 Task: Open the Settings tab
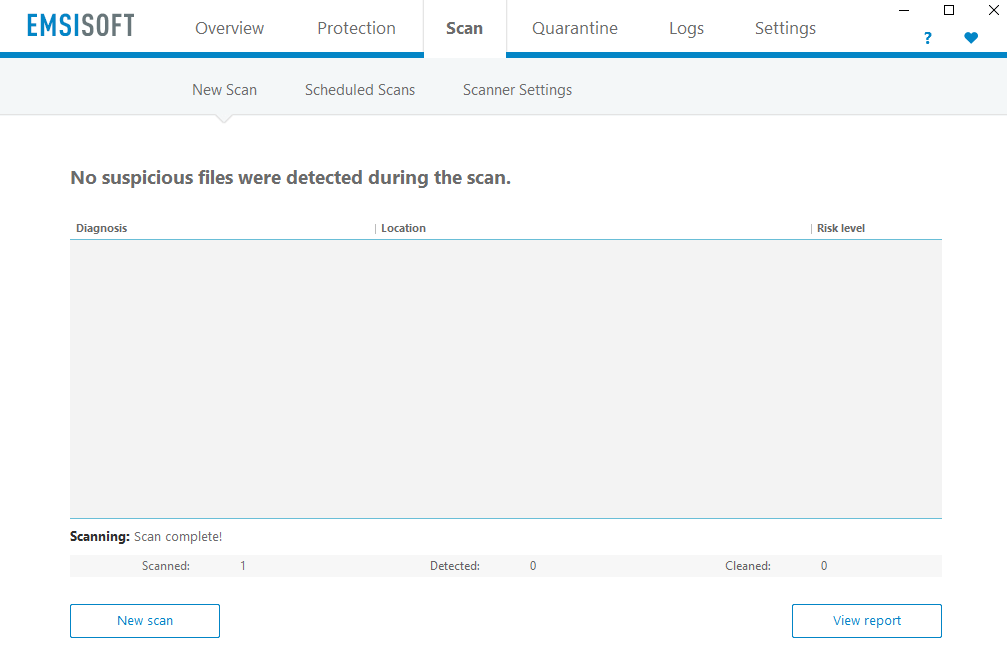[785, 28]
